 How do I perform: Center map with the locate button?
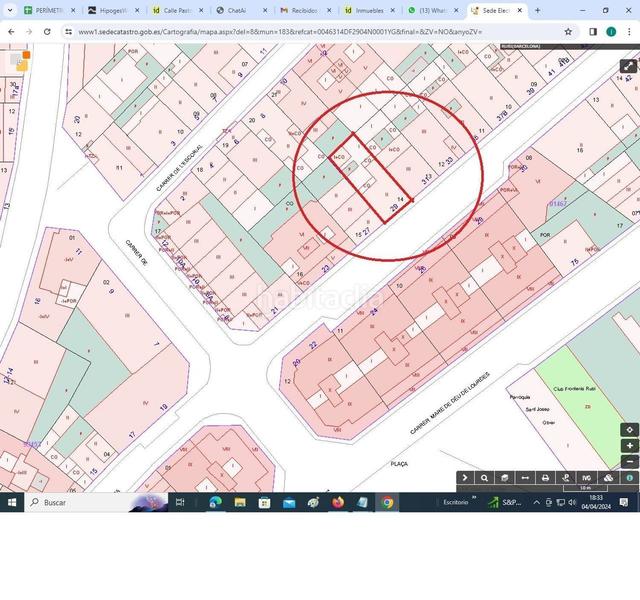tap(629, 429)
